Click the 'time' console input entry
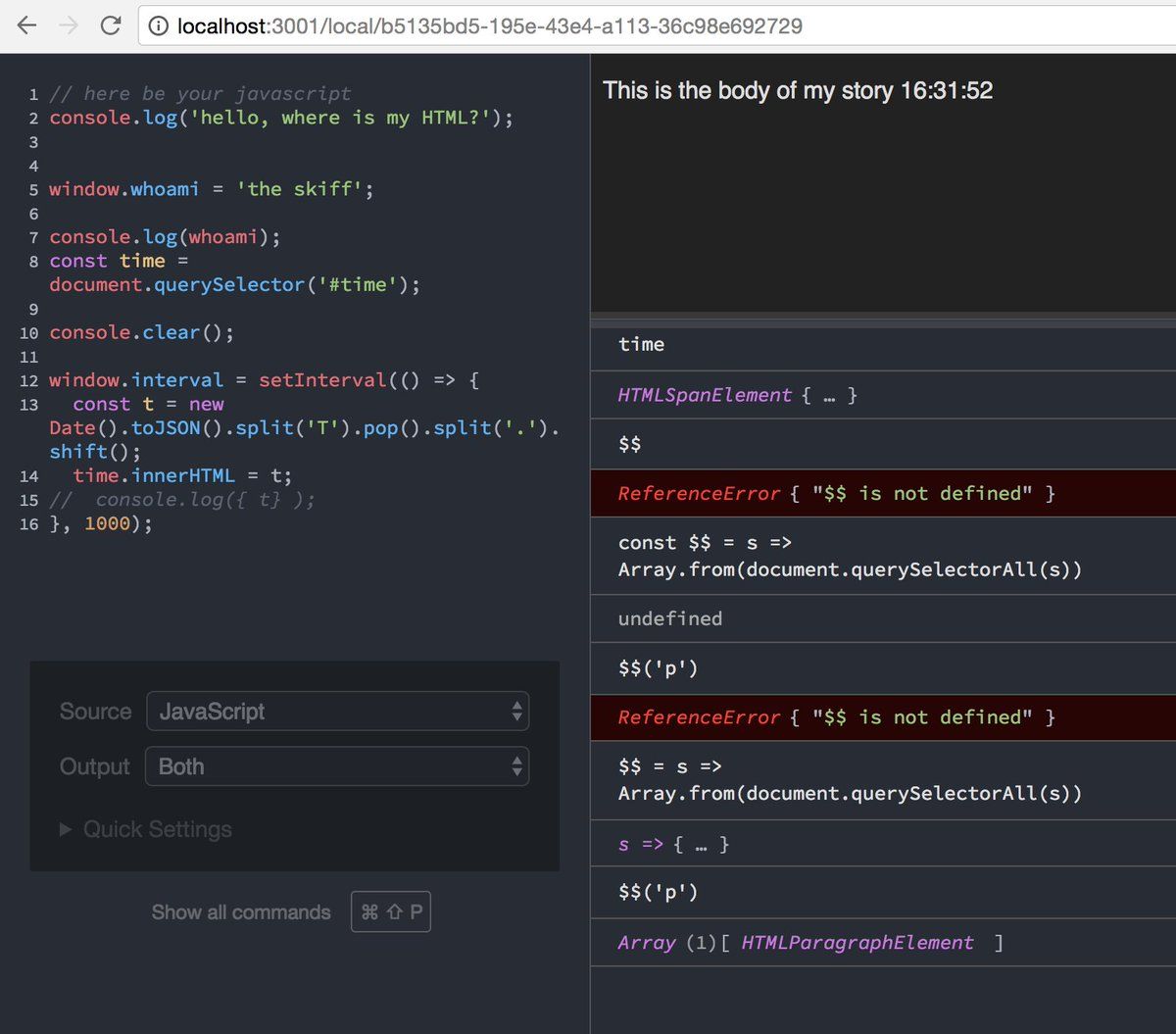 [x=641, y=344]
